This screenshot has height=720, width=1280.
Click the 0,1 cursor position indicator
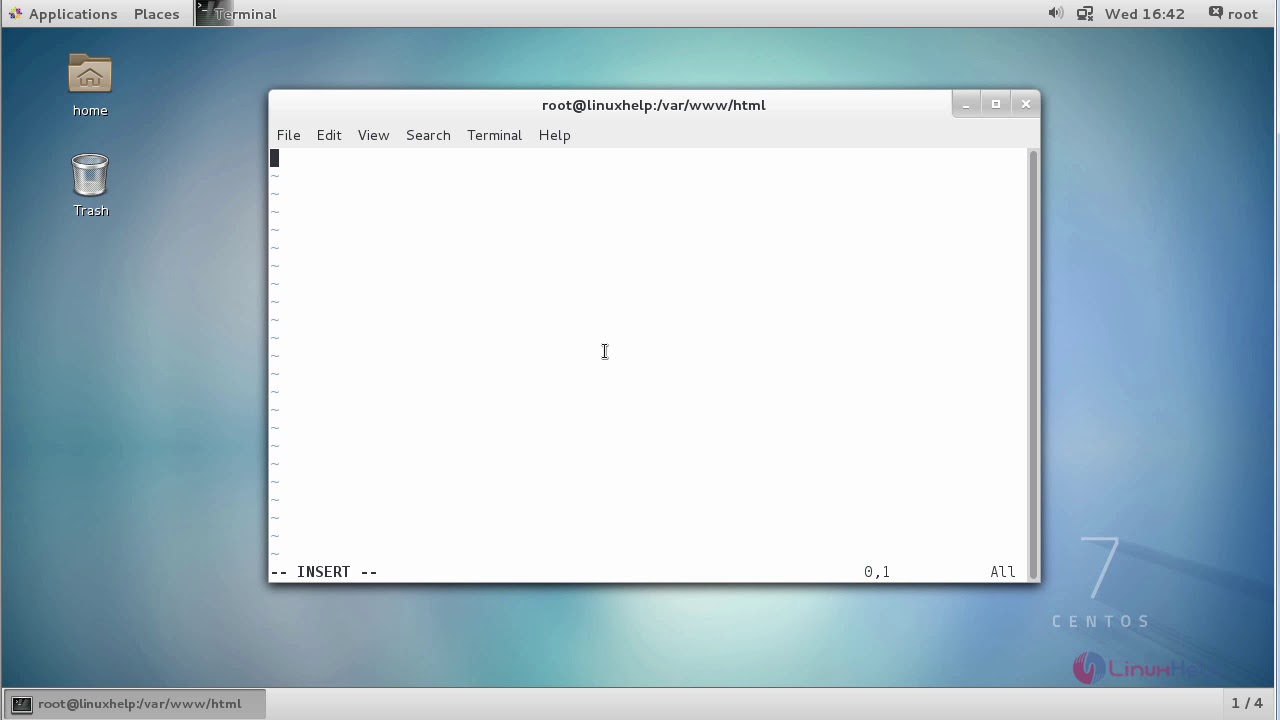click(877, 572)
